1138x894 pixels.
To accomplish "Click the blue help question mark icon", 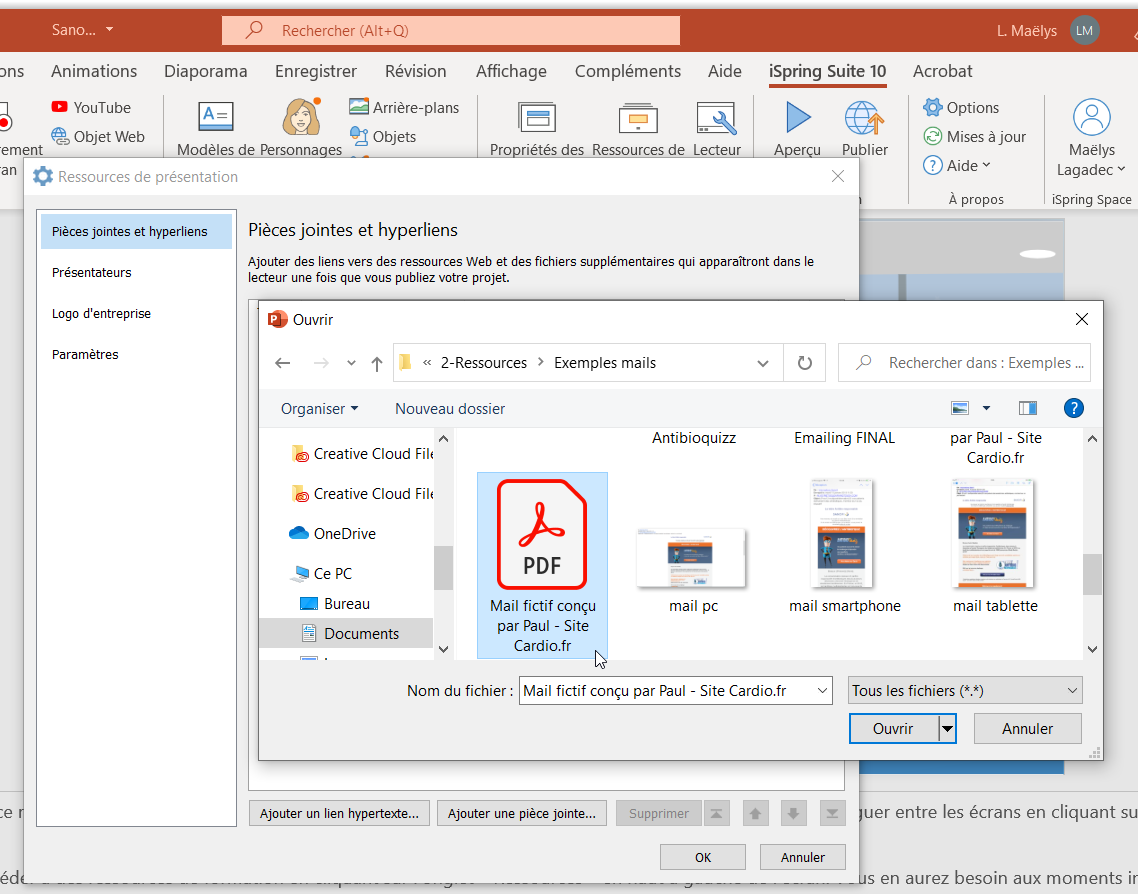I will pyautogui.click(x=1073, y=408).
